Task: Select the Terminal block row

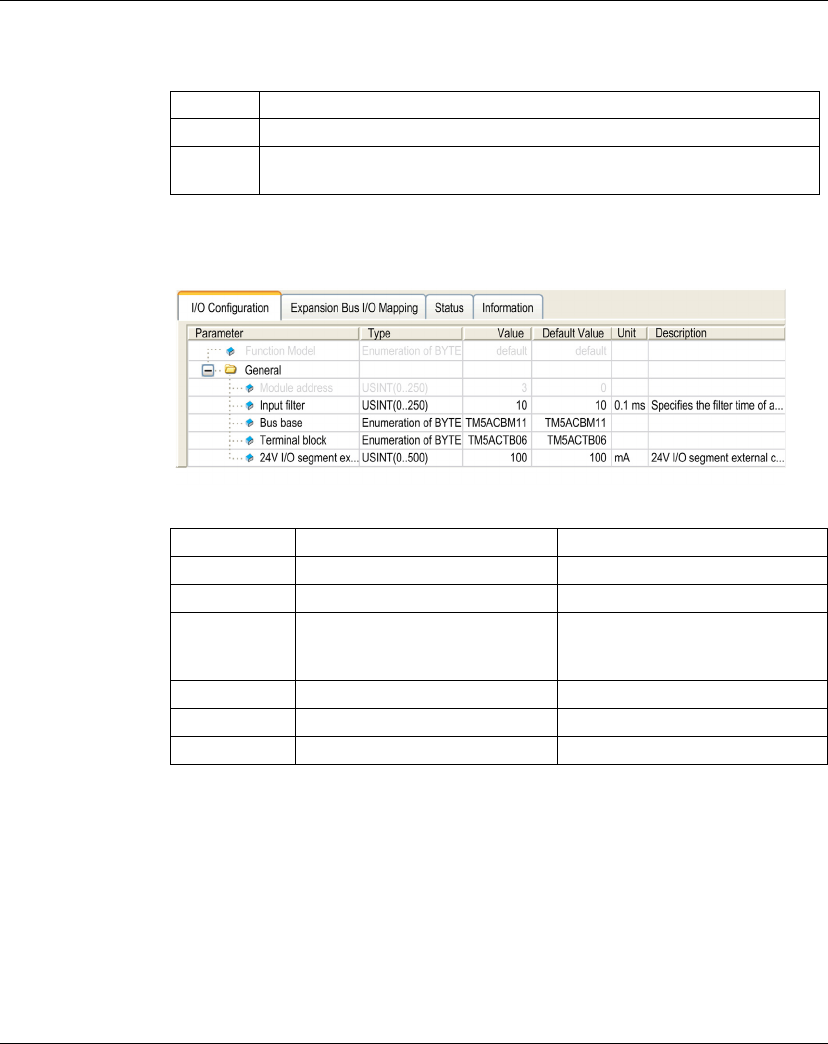Action: click(487, 440)
